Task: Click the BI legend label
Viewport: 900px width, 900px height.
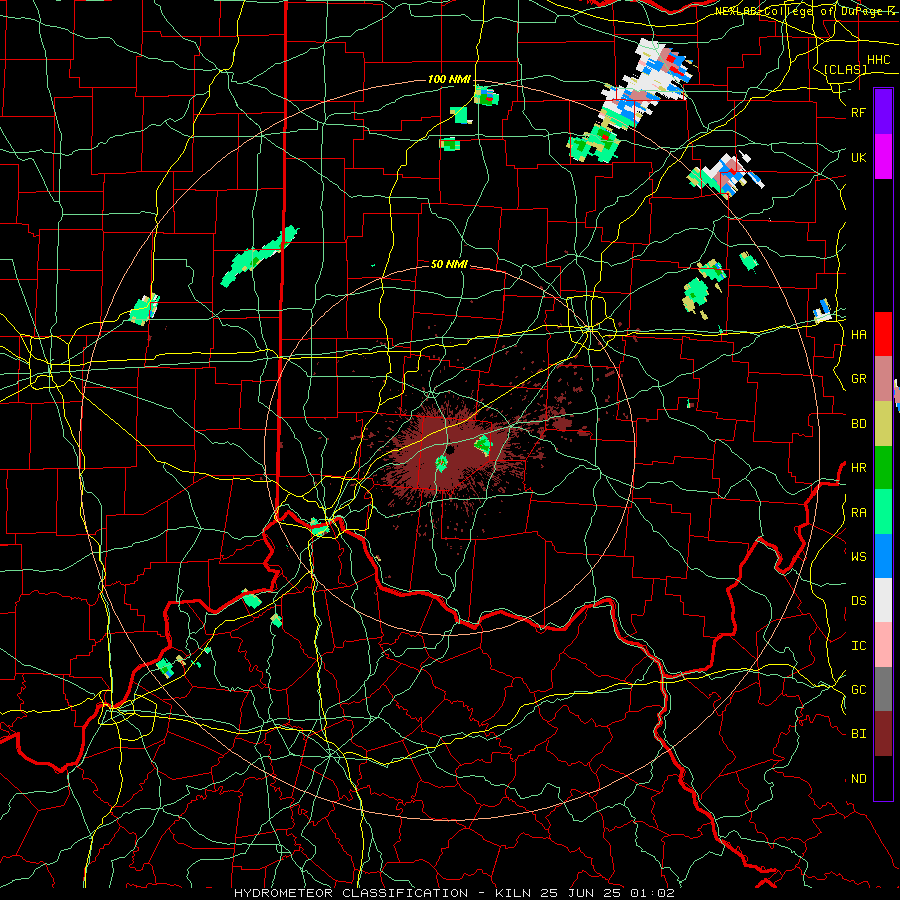Action: click(x=858, y=734)
